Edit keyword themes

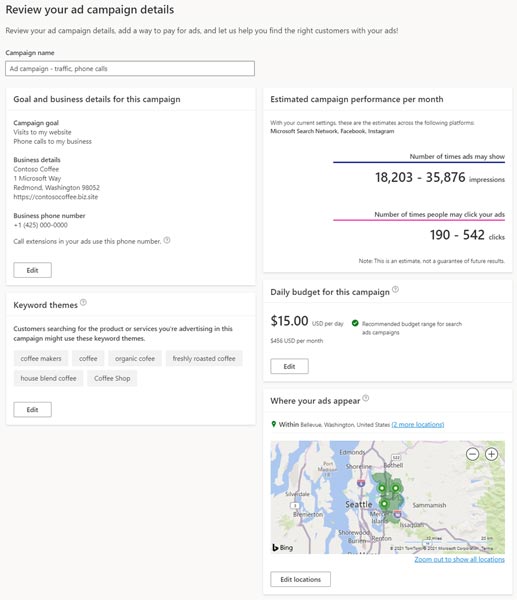[x=33, y=409]
